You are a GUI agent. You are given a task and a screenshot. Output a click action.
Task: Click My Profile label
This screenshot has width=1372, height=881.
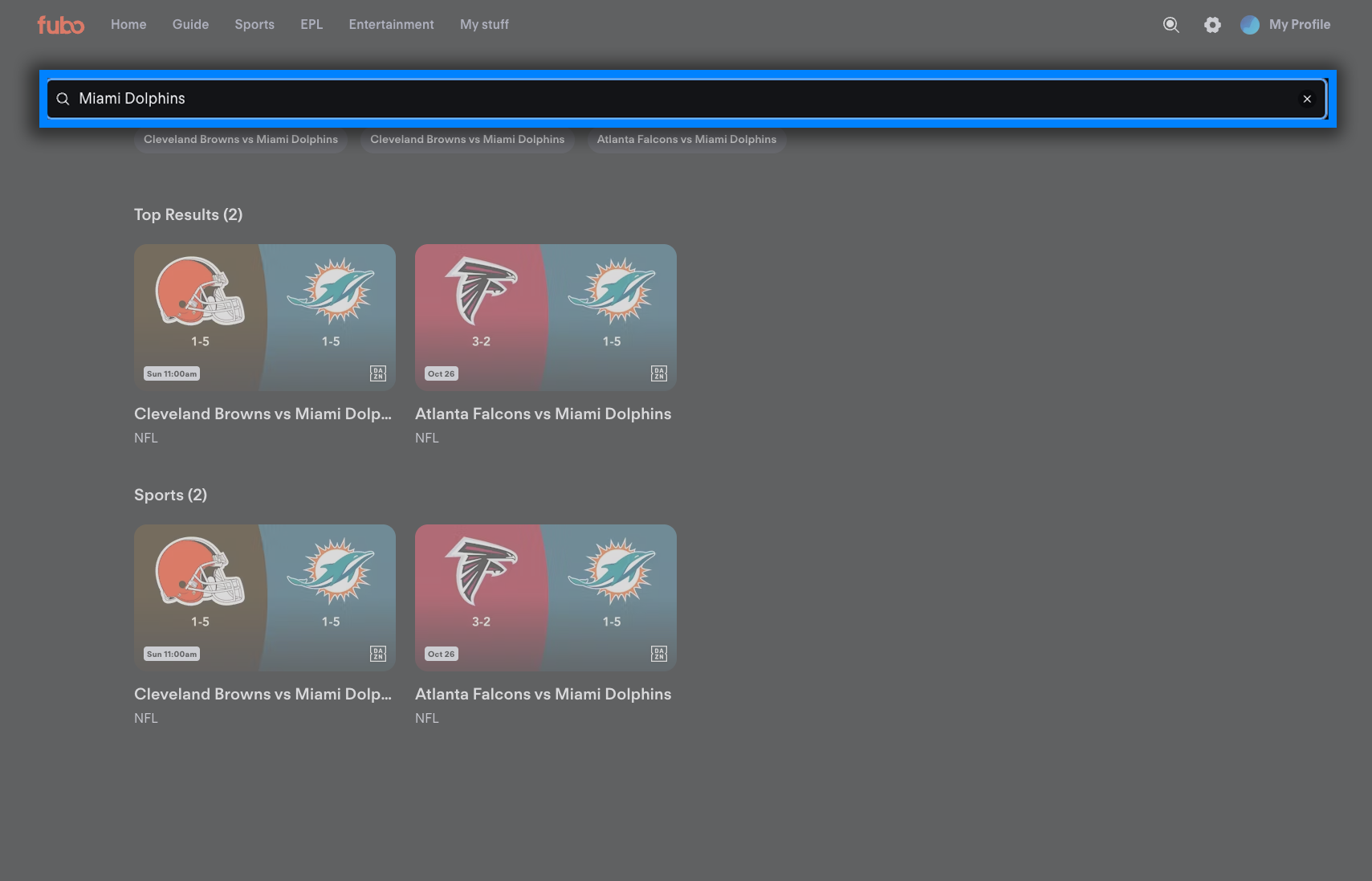(1300, 25)
